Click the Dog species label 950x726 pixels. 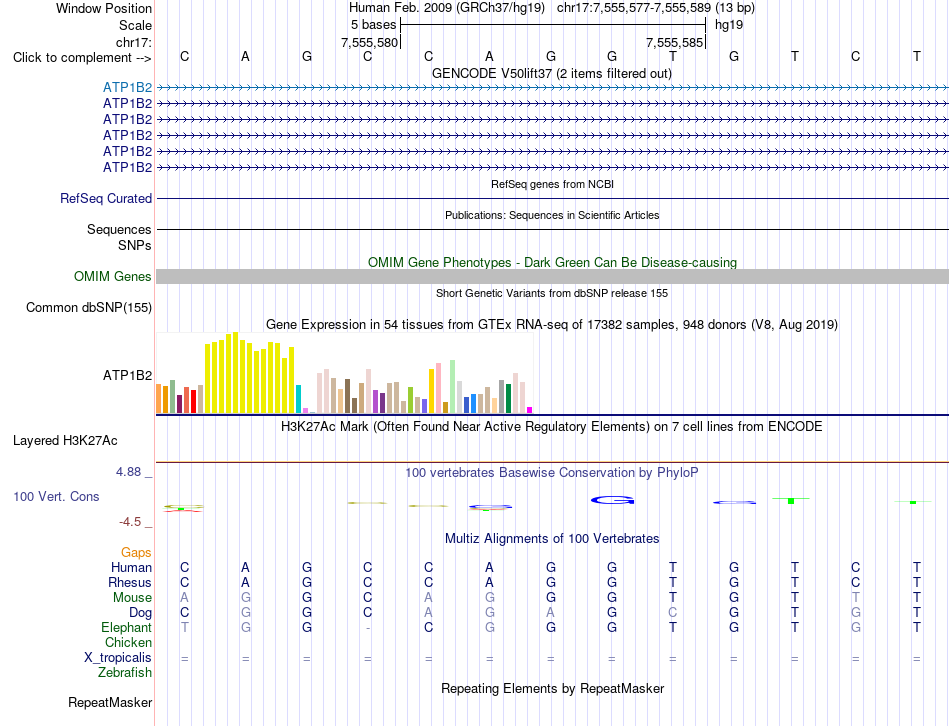point(141,613)
